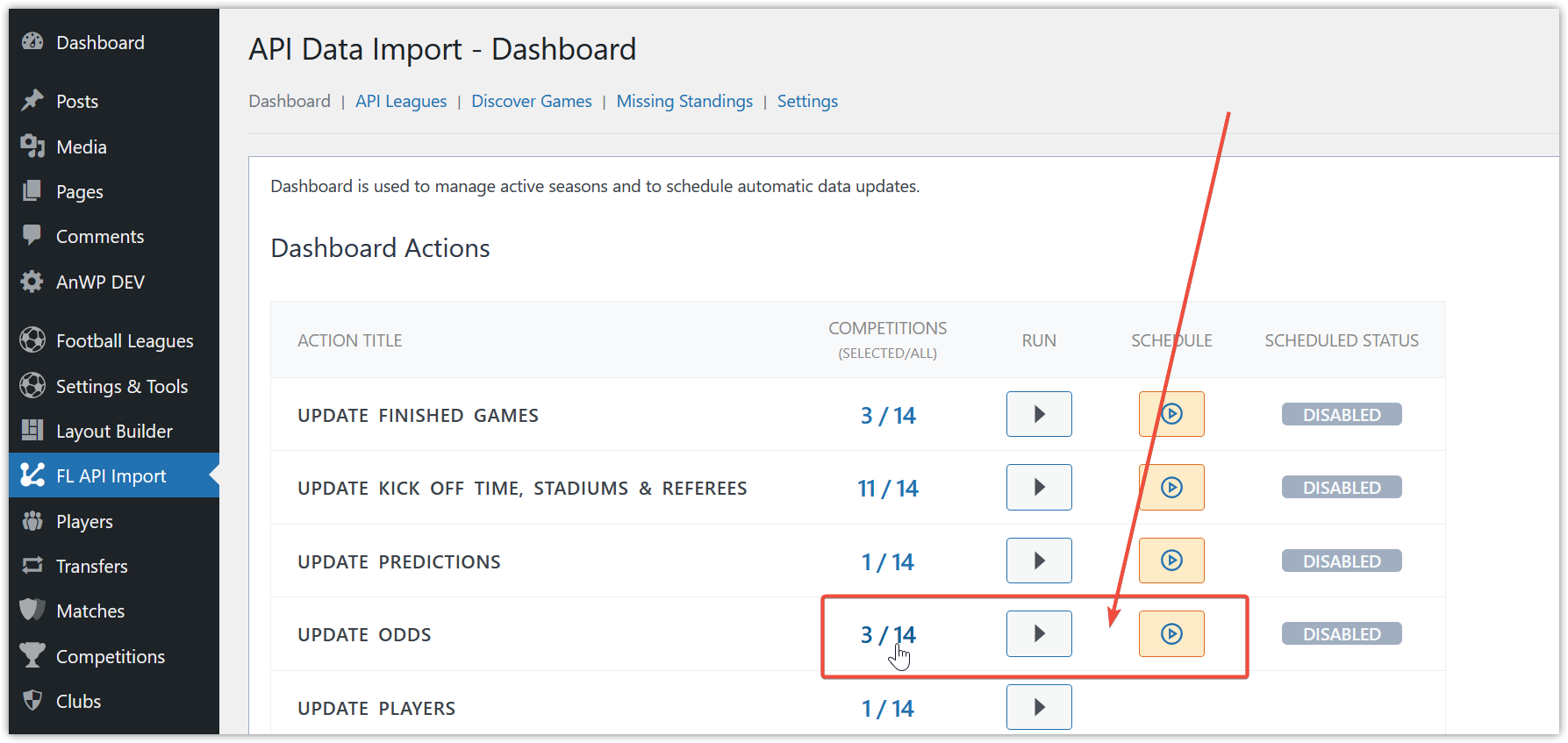Viewport: 1568px width, 743px height.
Task: Click the Pages icon in sidebar
Action: coord(32,190)
